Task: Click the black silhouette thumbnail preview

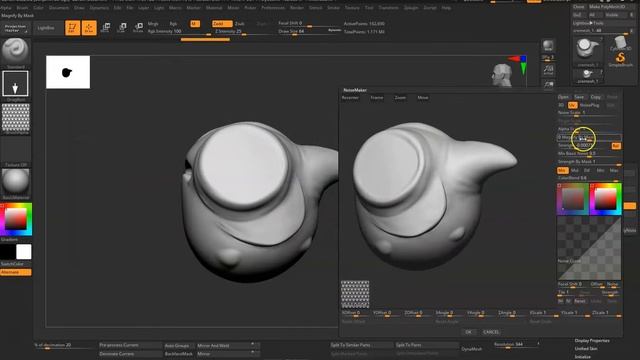Action: pos(68,72)
